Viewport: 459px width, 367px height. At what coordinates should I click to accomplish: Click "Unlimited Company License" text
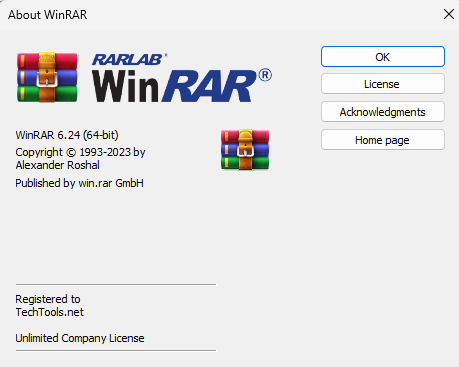point(80,338)
